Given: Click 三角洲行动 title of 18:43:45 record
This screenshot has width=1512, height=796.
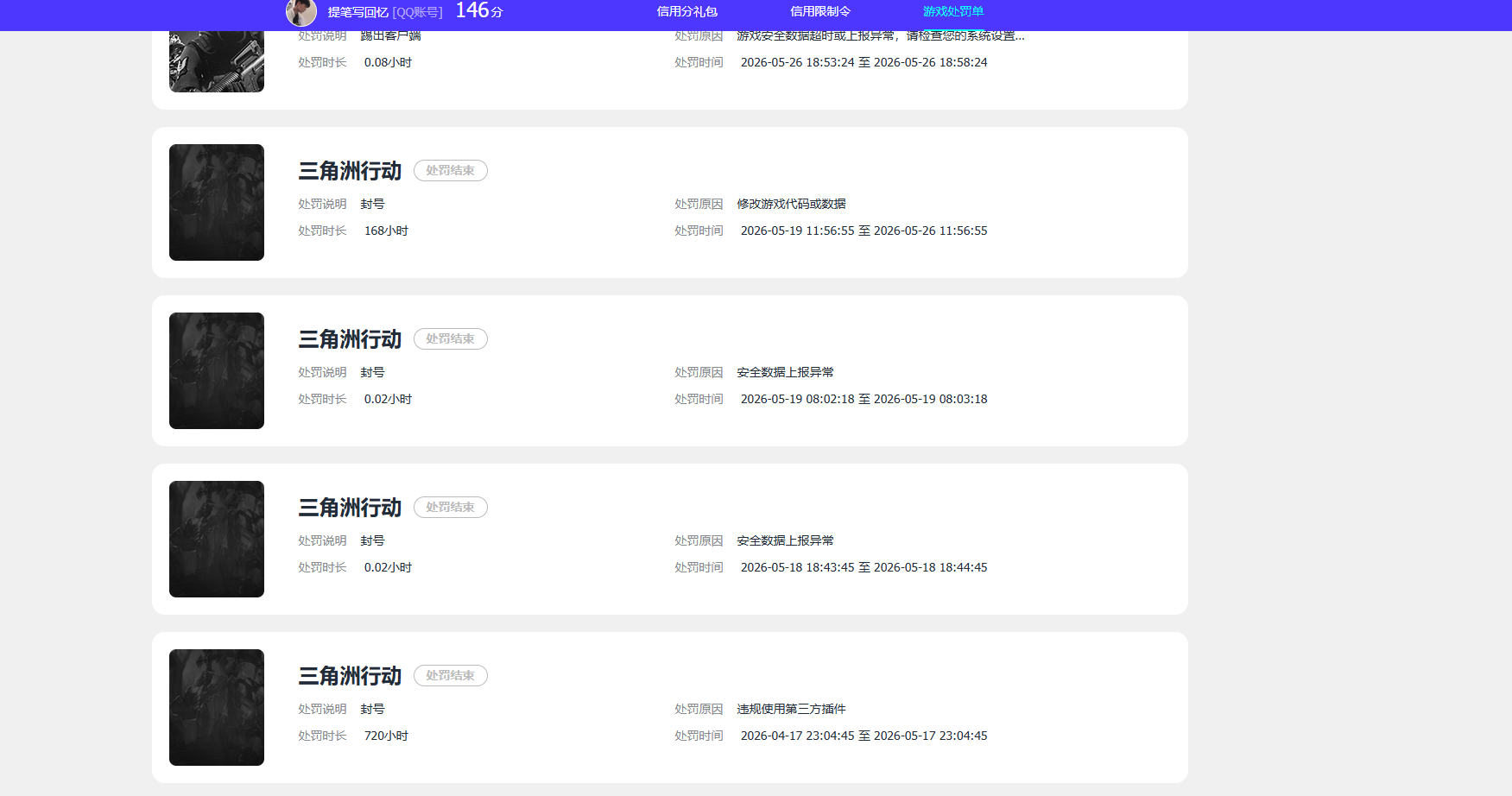Looking at the screenshot, I should [x=350, y=508].
